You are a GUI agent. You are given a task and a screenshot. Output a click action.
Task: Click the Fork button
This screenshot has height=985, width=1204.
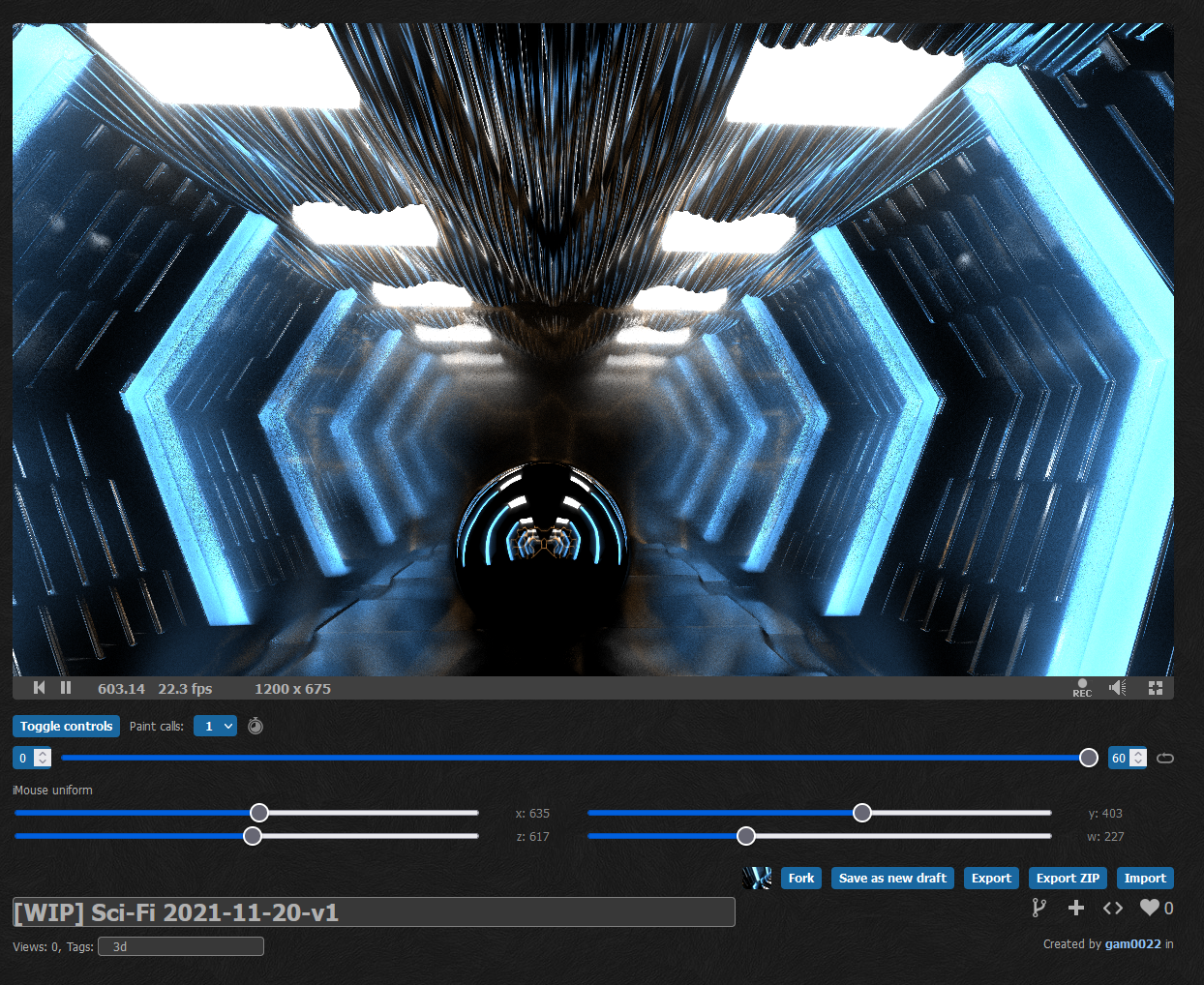coord(800,878)
